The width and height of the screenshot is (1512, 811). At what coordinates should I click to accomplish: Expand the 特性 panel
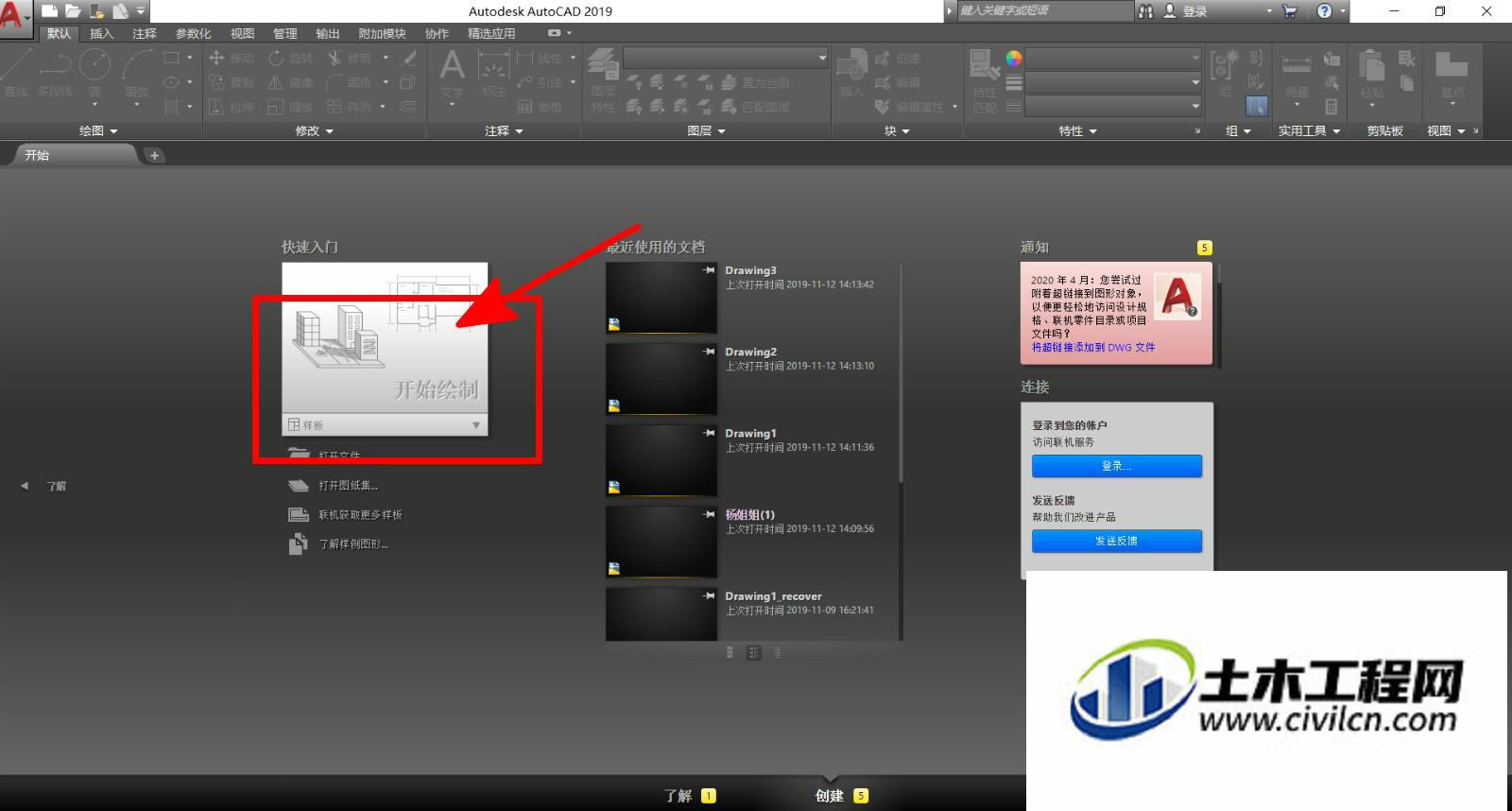click(1077, 130)
